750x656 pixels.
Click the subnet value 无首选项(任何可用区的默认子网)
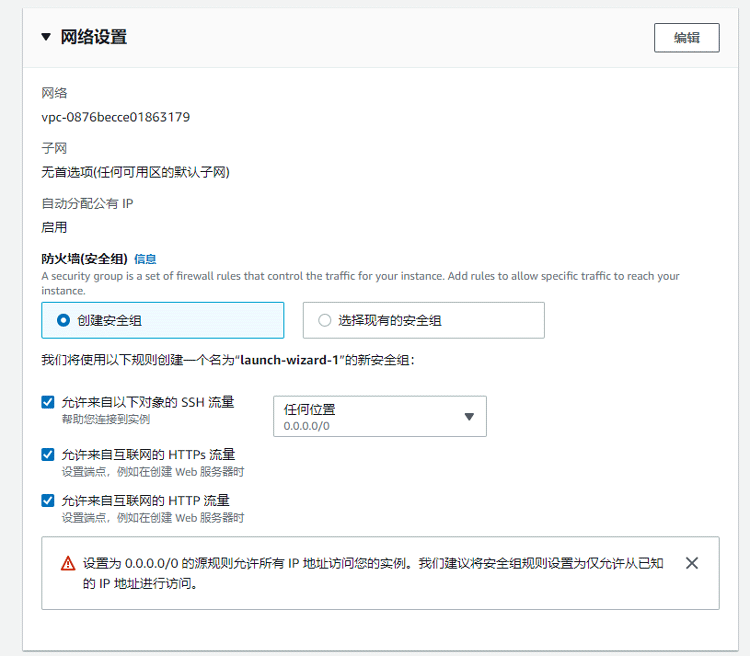click(135, 172)
